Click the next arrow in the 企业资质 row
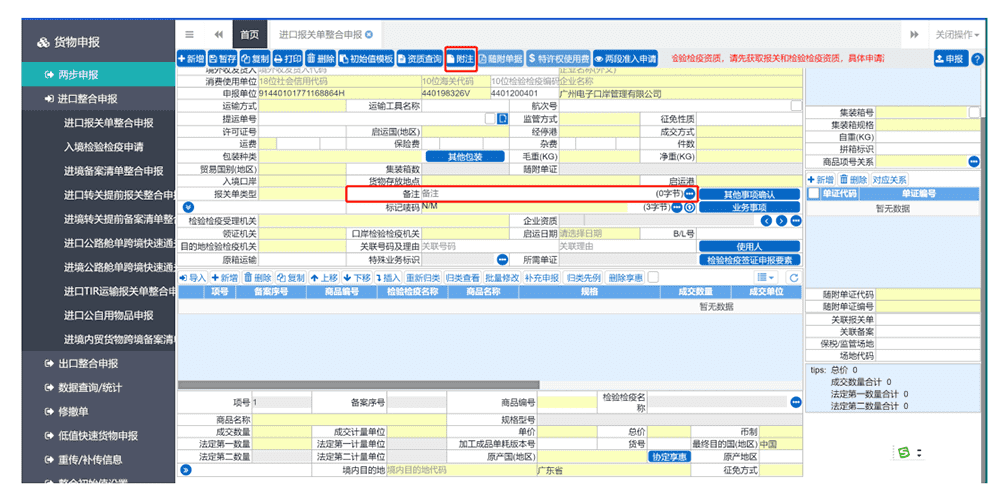Screen dimensions: 1000x494 [781, 221]
